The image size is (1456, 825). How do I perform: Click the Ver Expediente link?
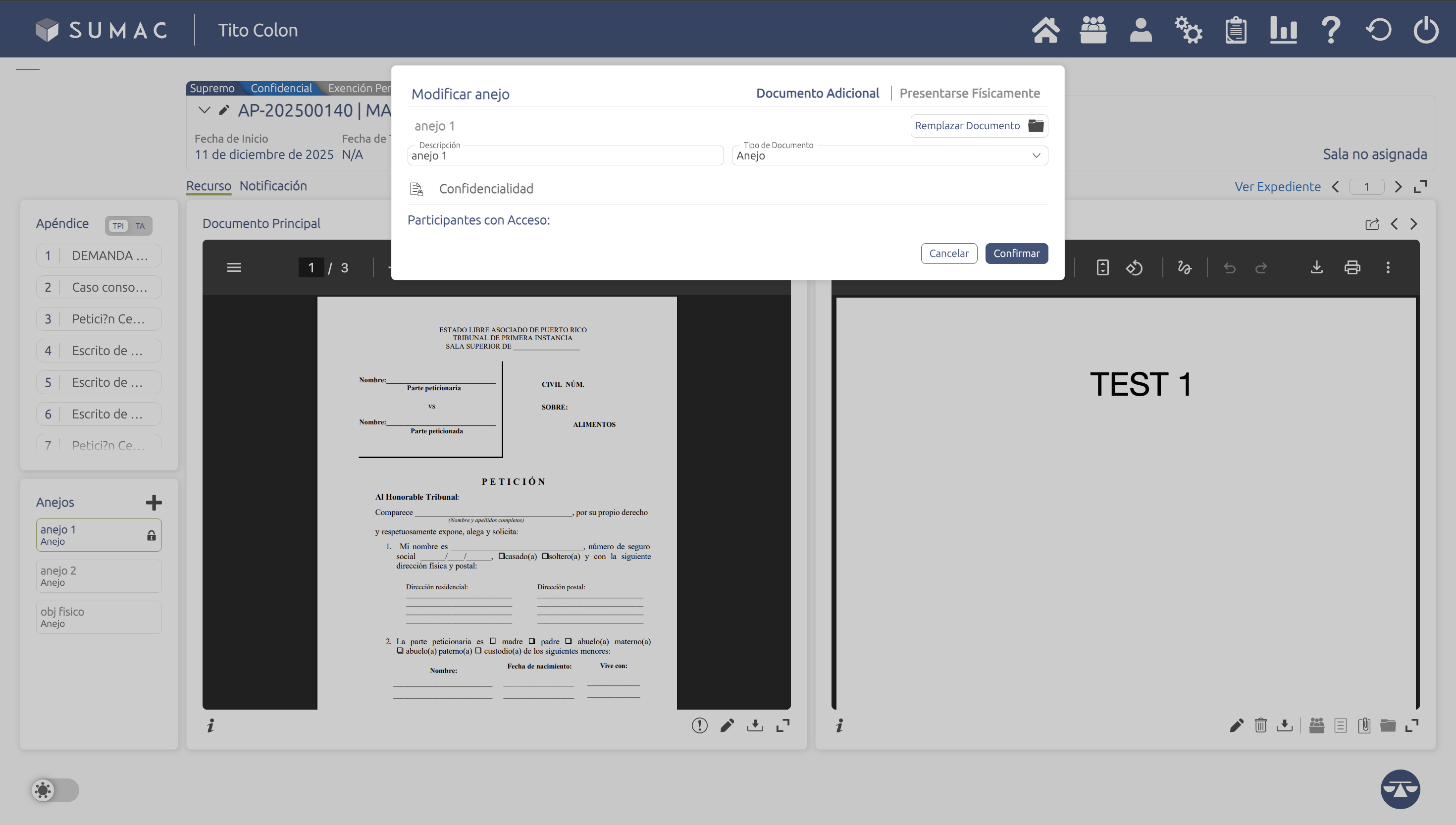pos(1277,187)
